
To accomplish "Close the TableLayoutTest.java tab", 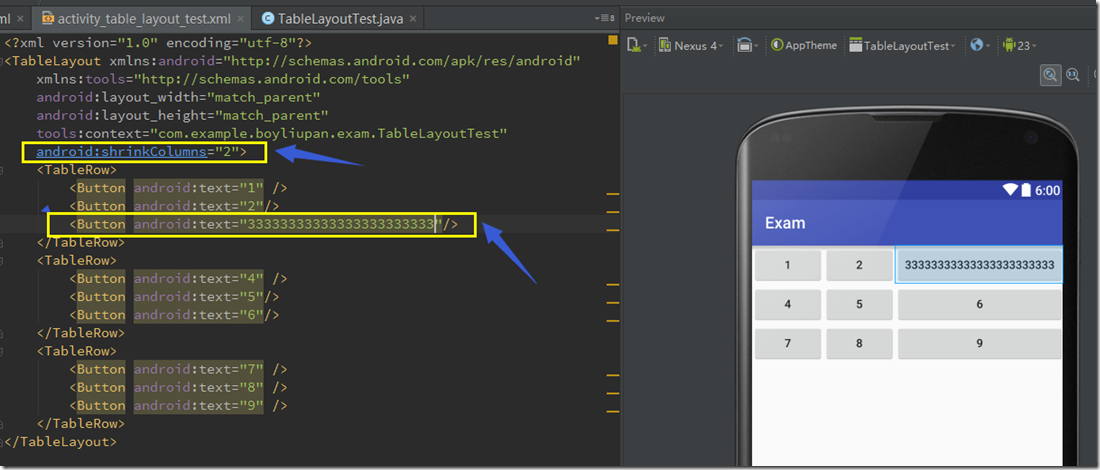I will point(414,18).
